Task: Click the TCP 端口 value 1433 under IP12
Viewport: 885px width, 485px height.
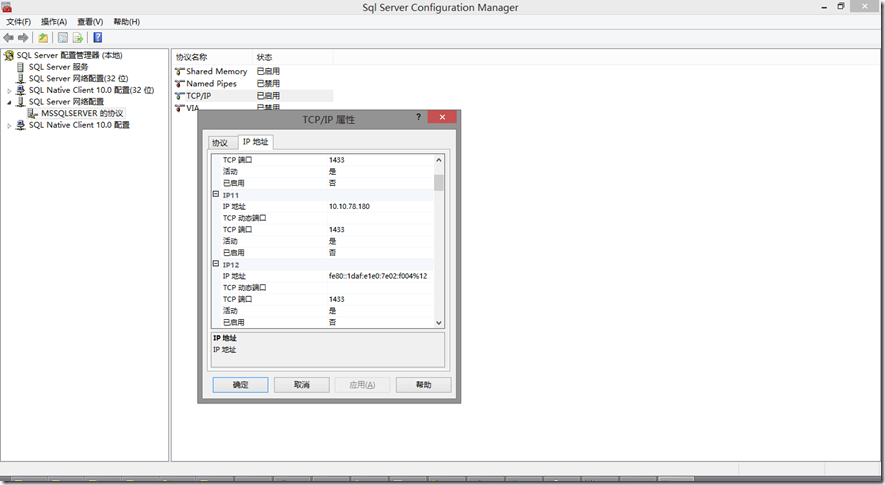Action: click(x=337, y=299)
